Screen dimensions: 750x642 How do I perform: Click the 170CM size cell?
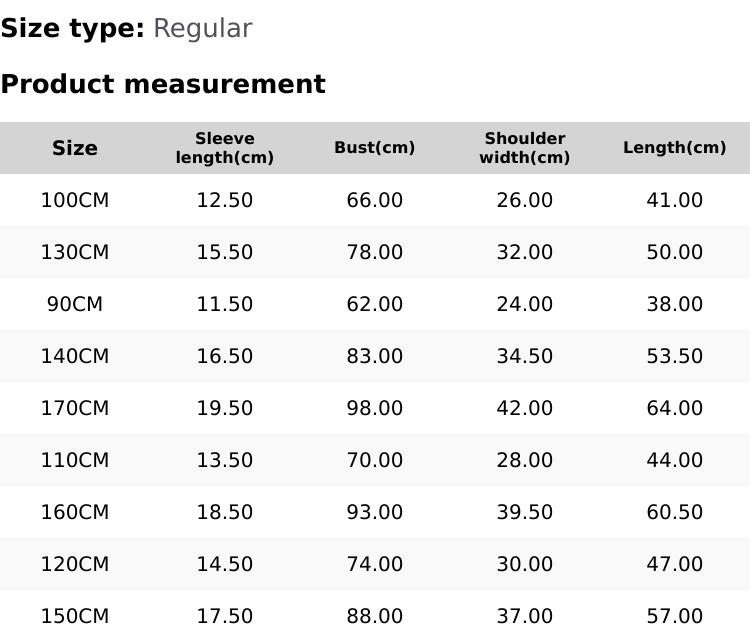click(75, 408)
